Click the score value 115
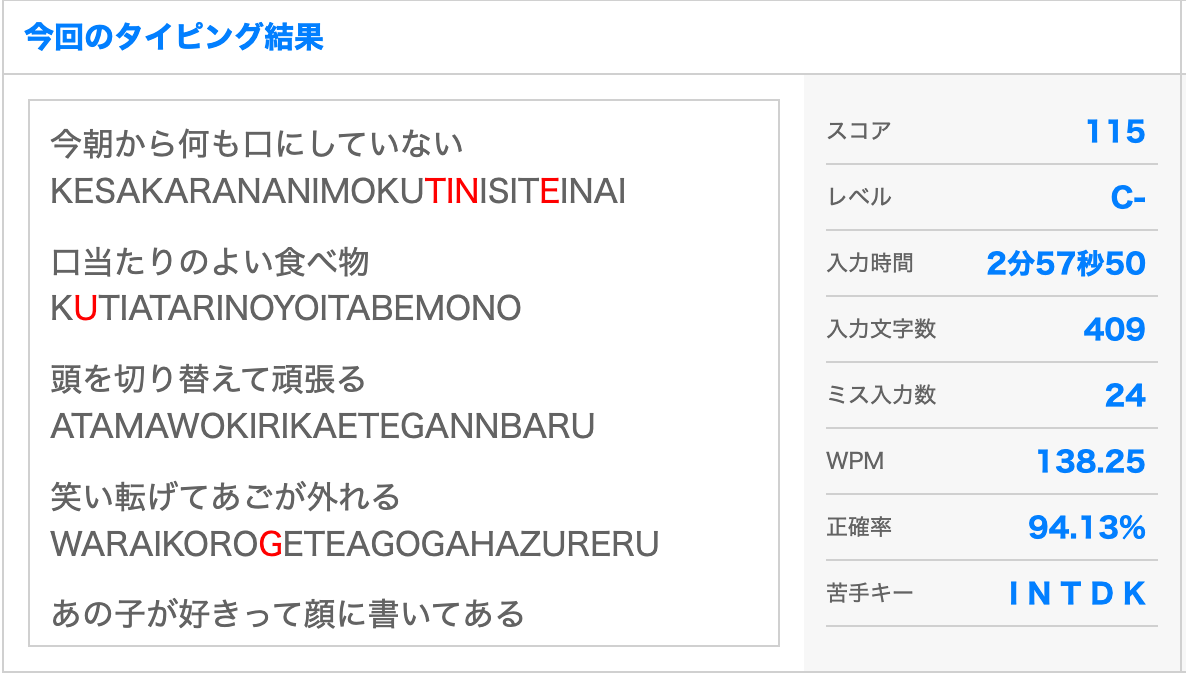 click(x=1115, y=131)
